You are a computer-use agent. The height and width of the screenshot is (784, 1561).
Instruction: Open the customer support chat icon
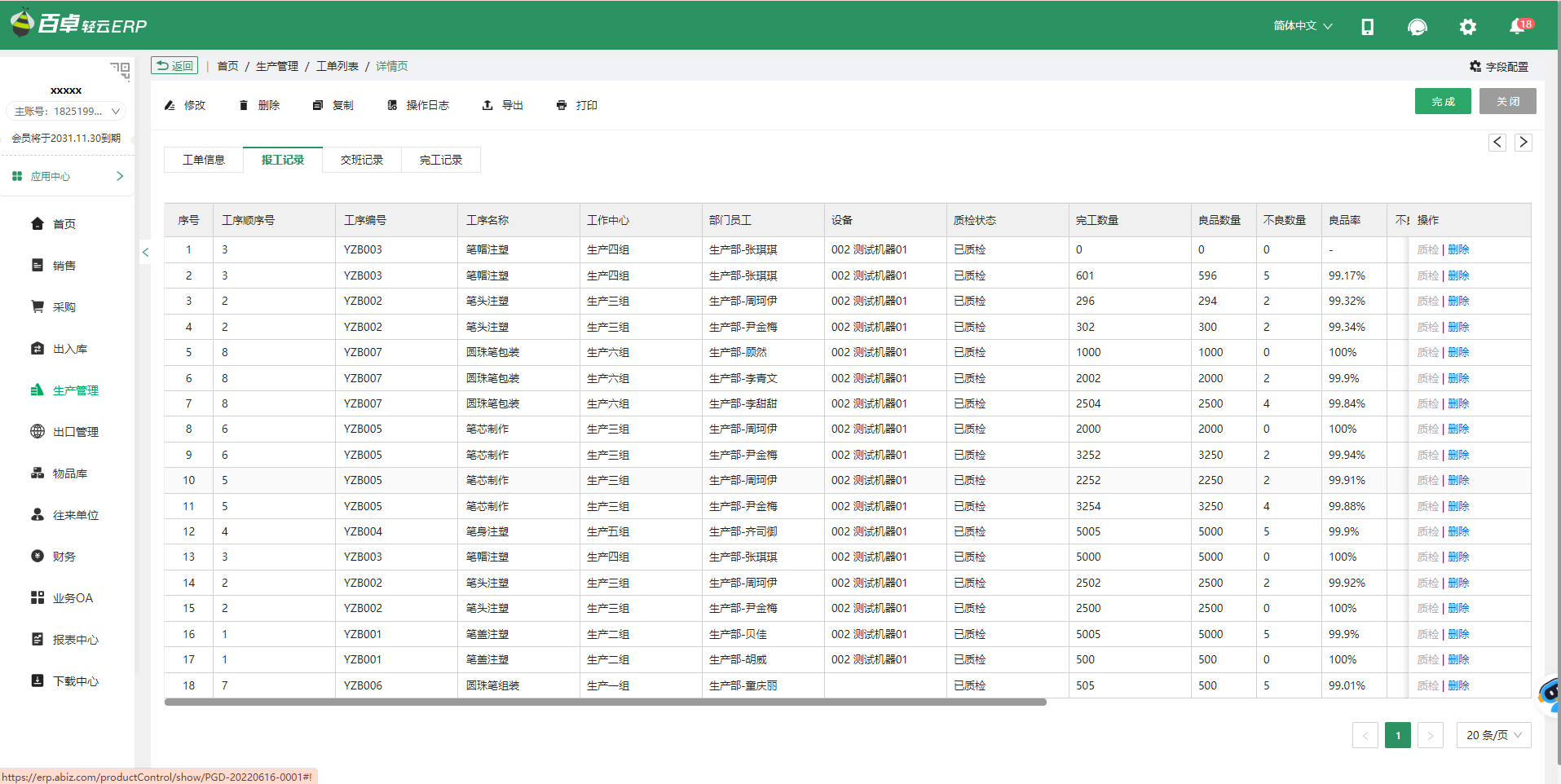click(1417, 27)
